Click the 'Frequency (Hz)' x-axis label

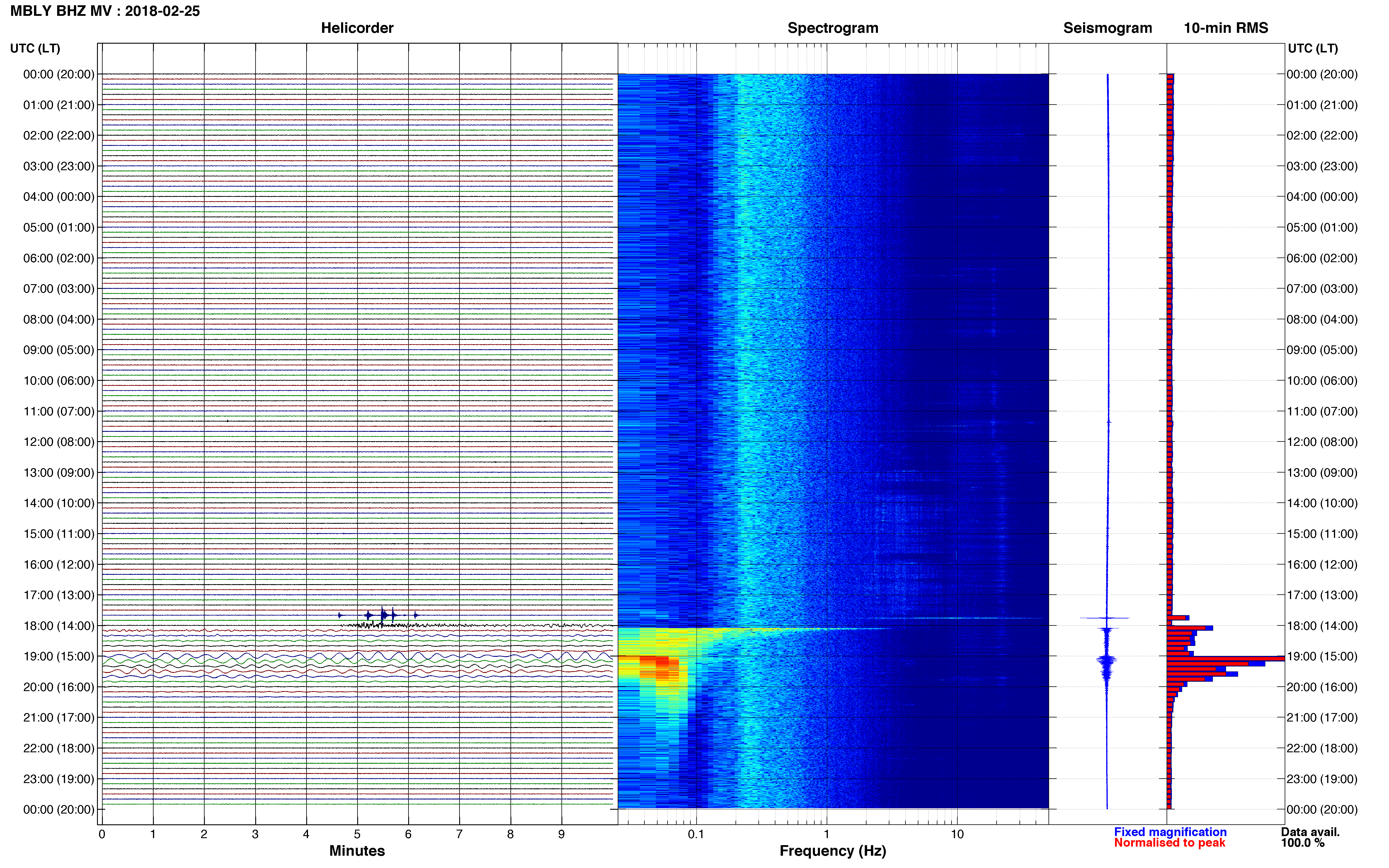coord(833,851)
